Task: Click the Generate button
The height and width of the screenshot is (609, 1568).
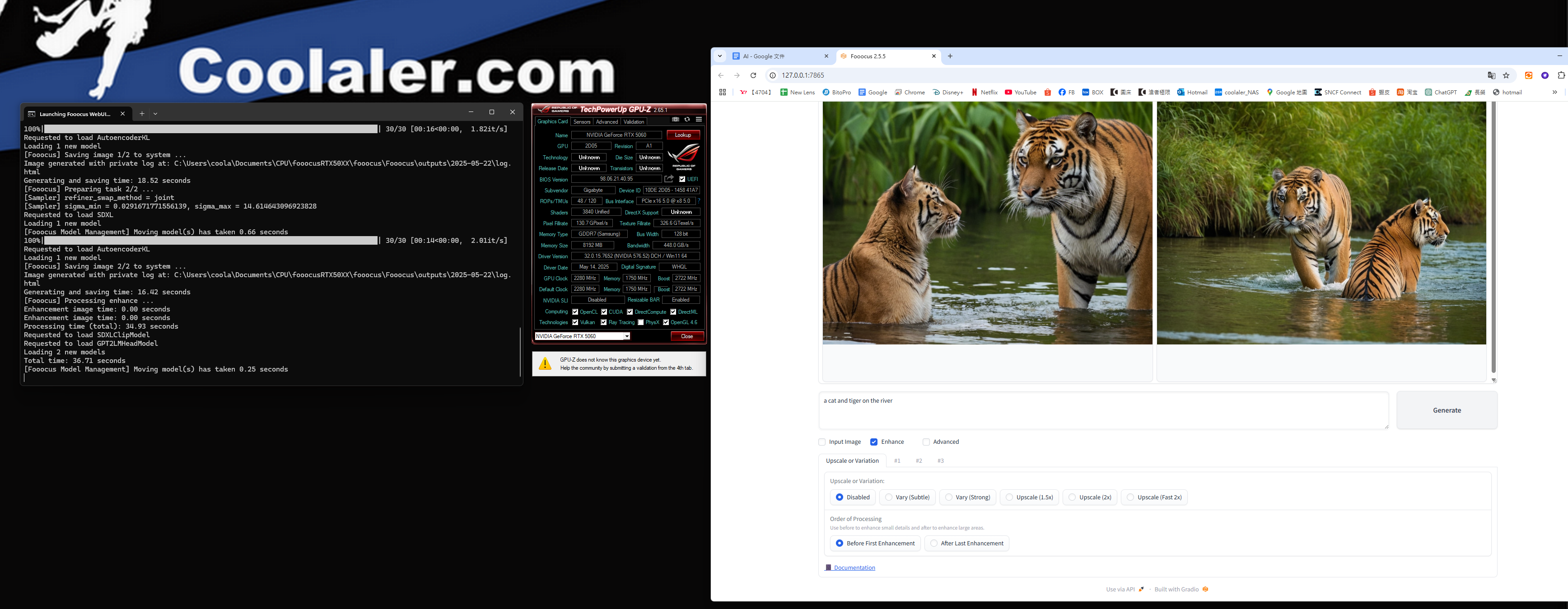Action: (1447, 410)
